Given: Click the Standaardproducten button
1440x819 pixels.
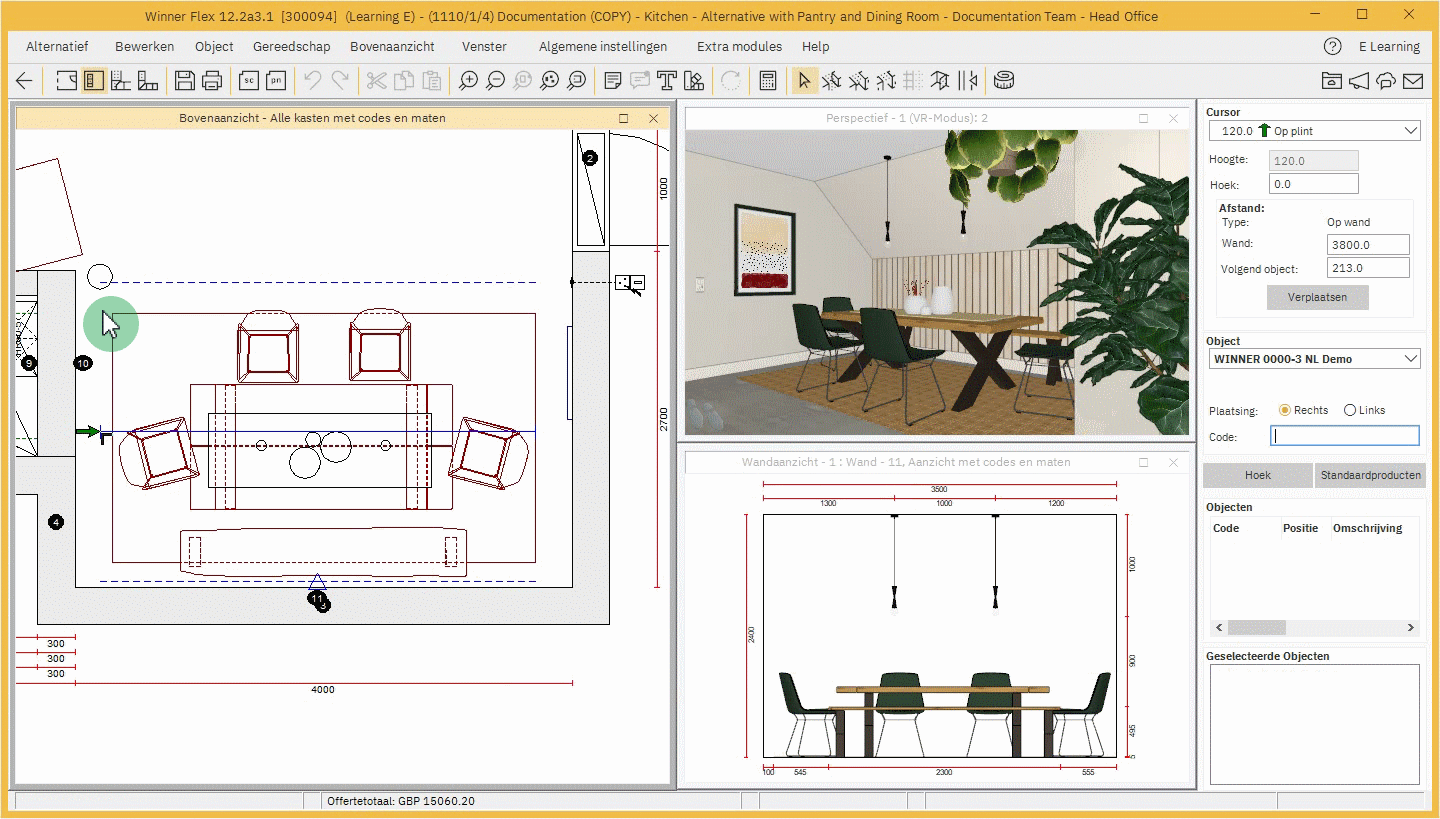Looking at the screenshot, I should (1370, 475).
